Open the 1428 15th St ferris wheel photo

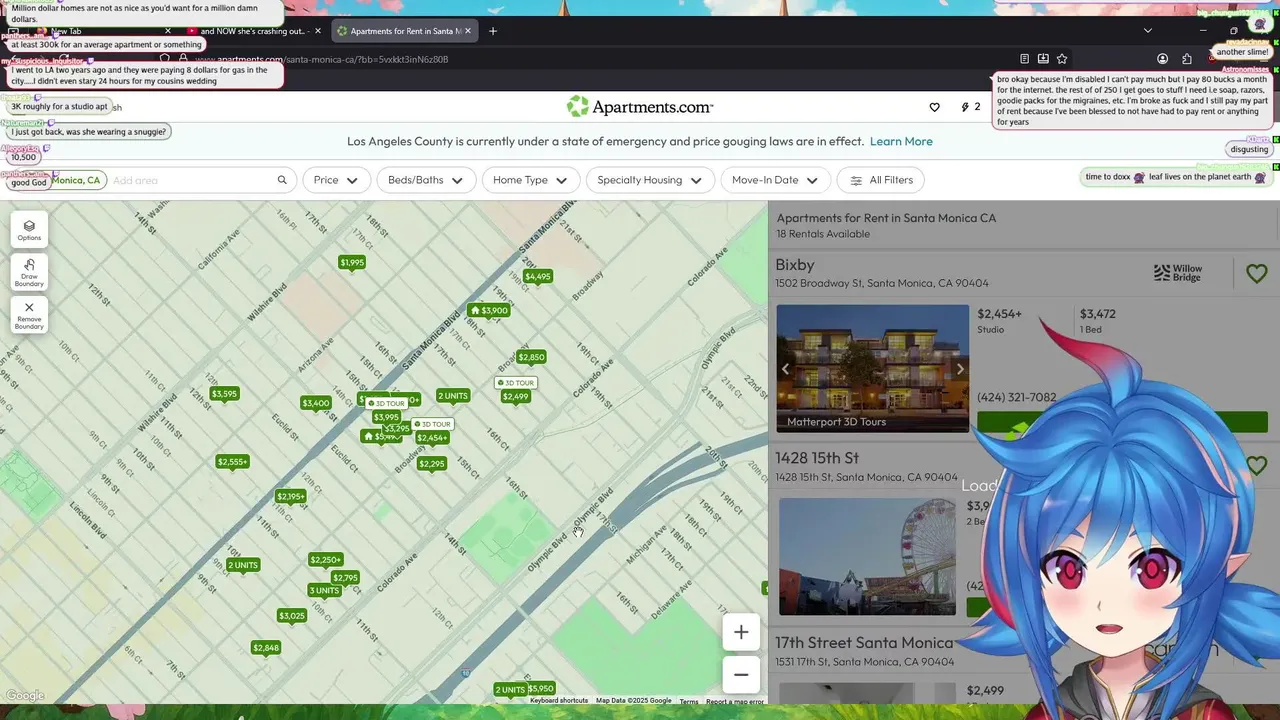(x=867, y=556)
